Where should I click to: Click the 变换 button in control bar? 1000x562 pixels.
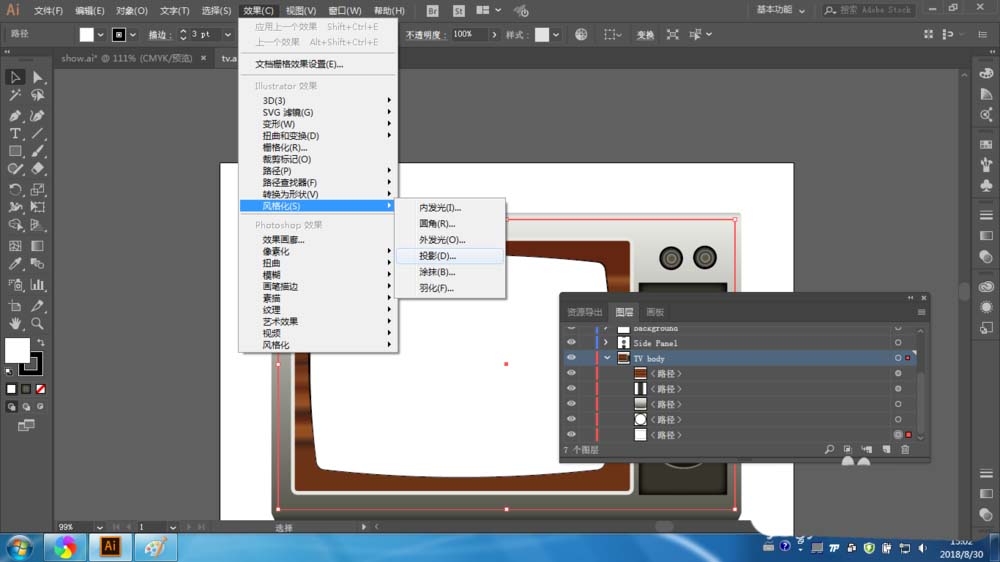[645, 35]
